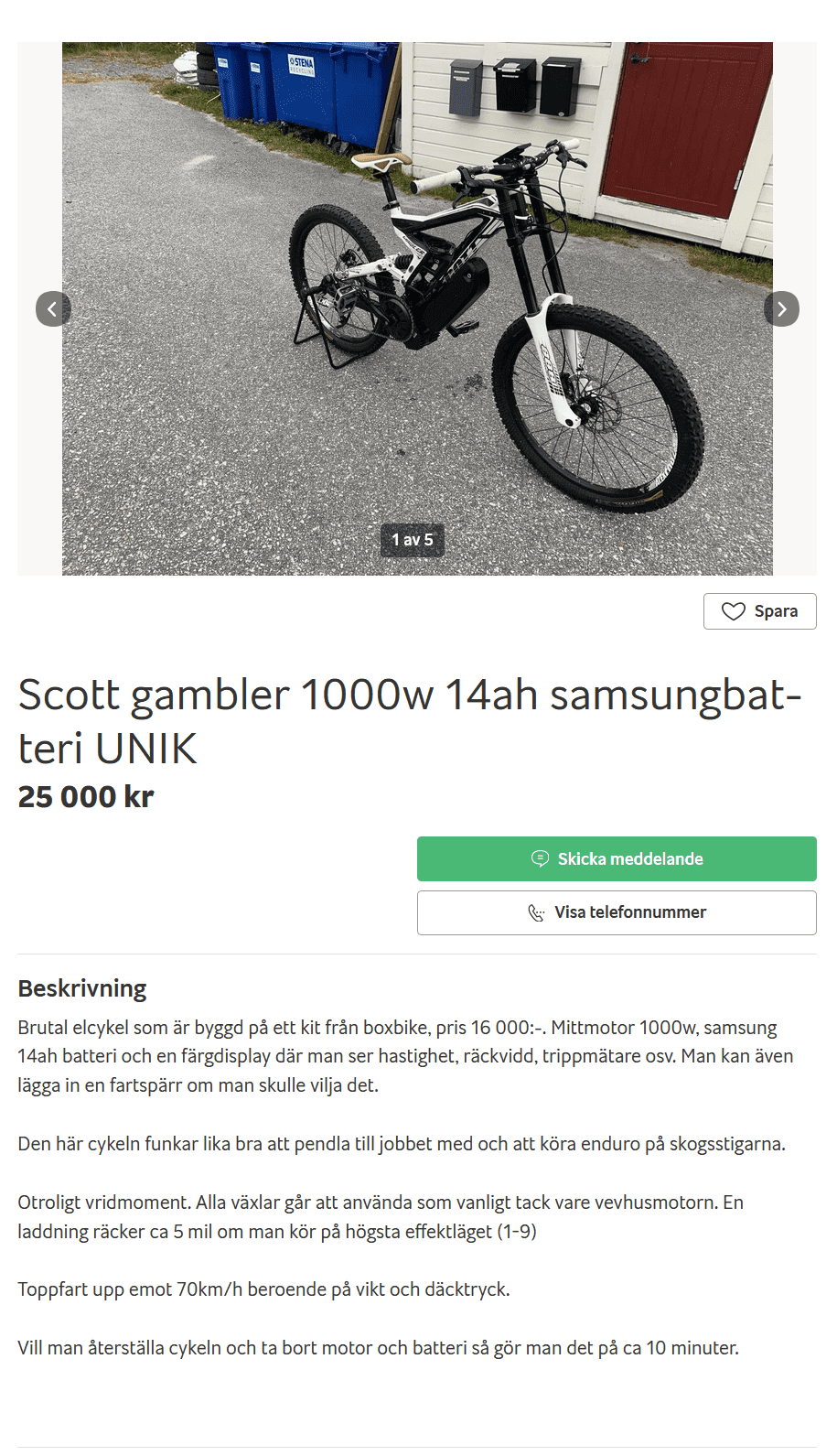Go to the previous photo with left arrow
837x1456 pixels.
pyautogui.click(x=53, y=309)
